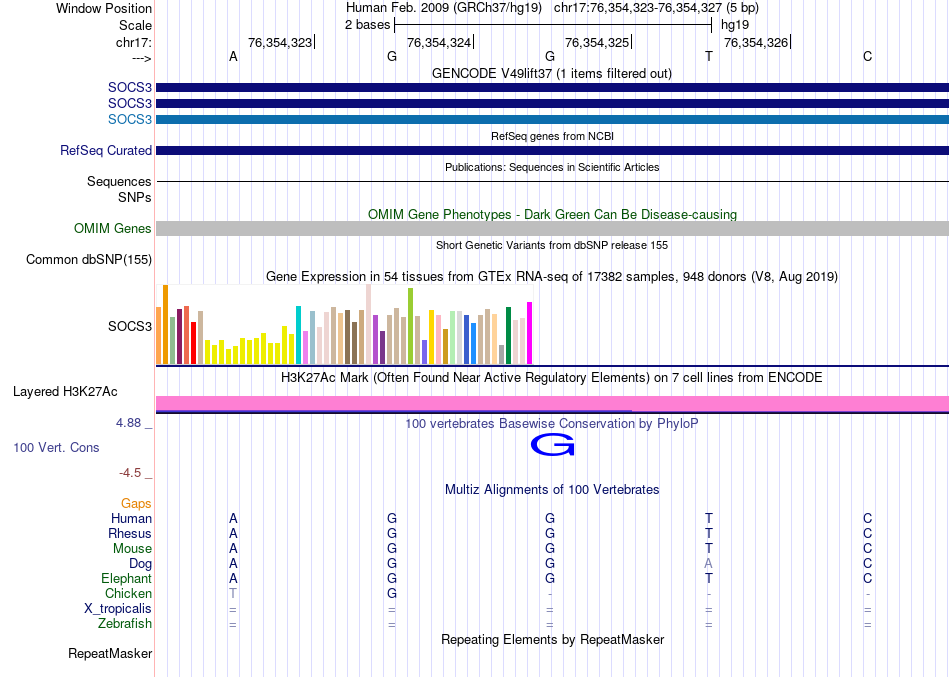Image resolution: width=950 pixels, height=677 pixels.
Task: Click Short Genetic Variants from dbSNP title
Action: coord(552,245)
